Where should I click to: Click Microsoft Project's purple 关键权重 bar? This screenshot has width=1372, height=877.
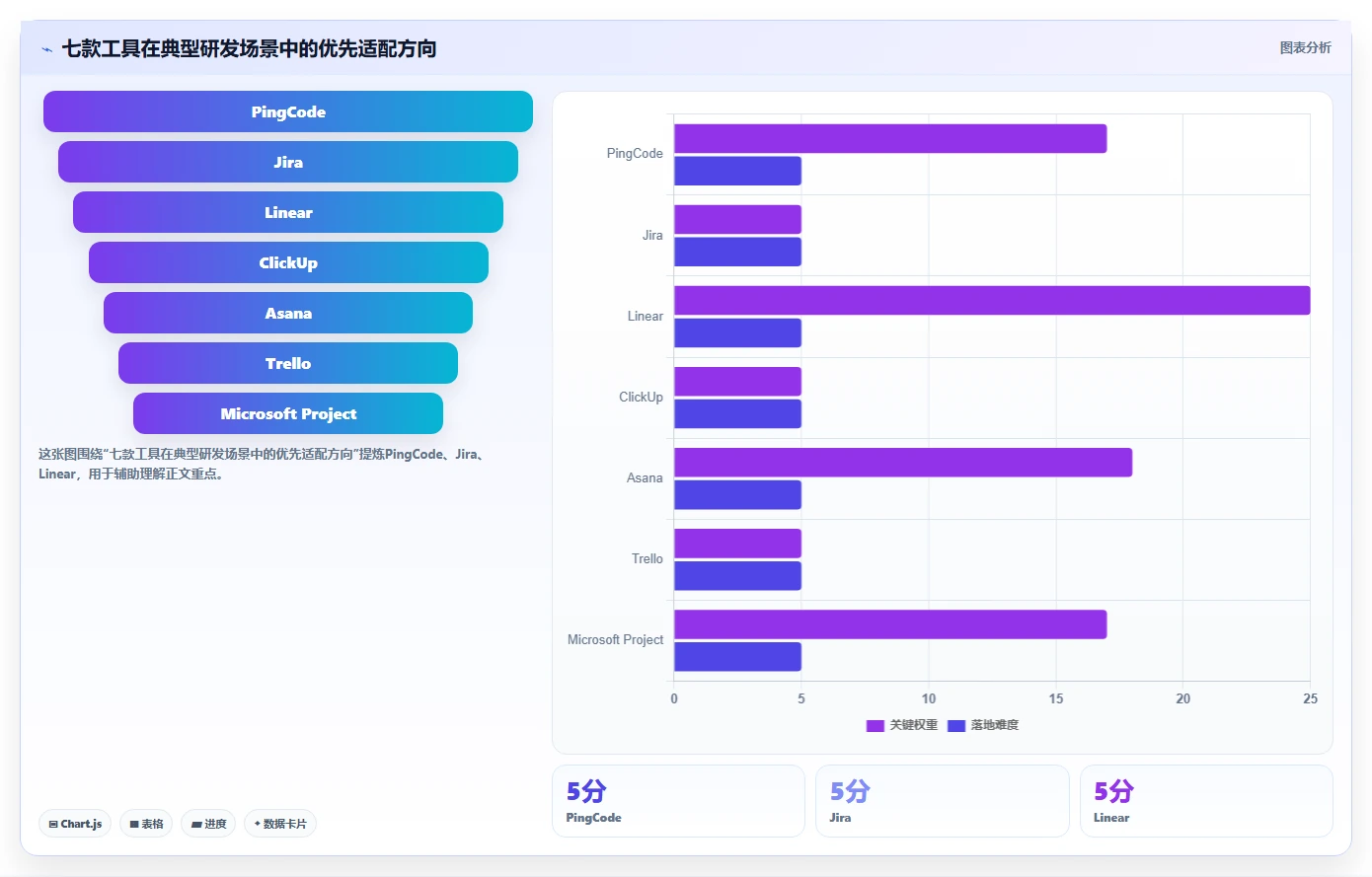890,623
